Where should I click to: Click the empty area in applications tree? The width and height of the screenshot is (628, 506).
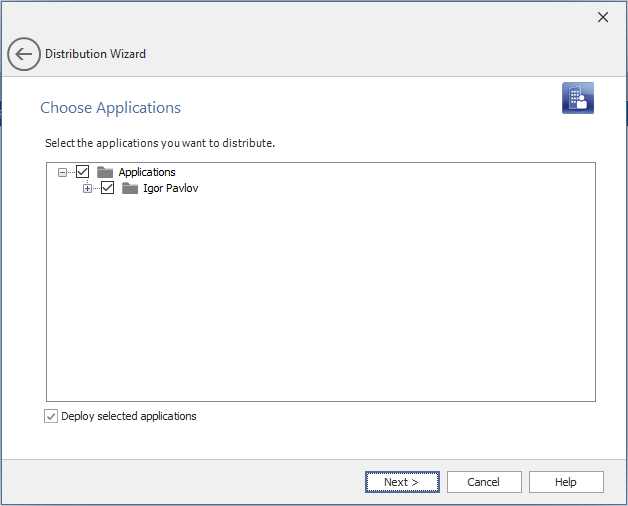click(x=320, y=300)
